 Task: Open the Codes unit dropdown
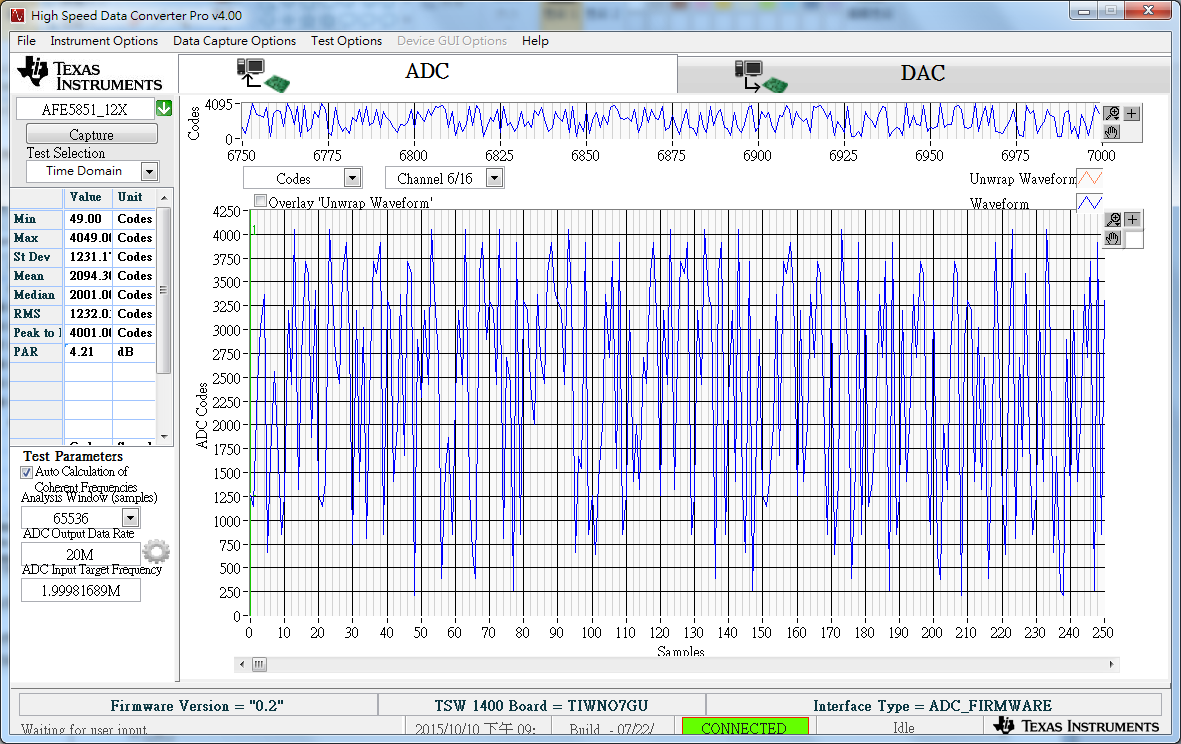coord(352,178)
